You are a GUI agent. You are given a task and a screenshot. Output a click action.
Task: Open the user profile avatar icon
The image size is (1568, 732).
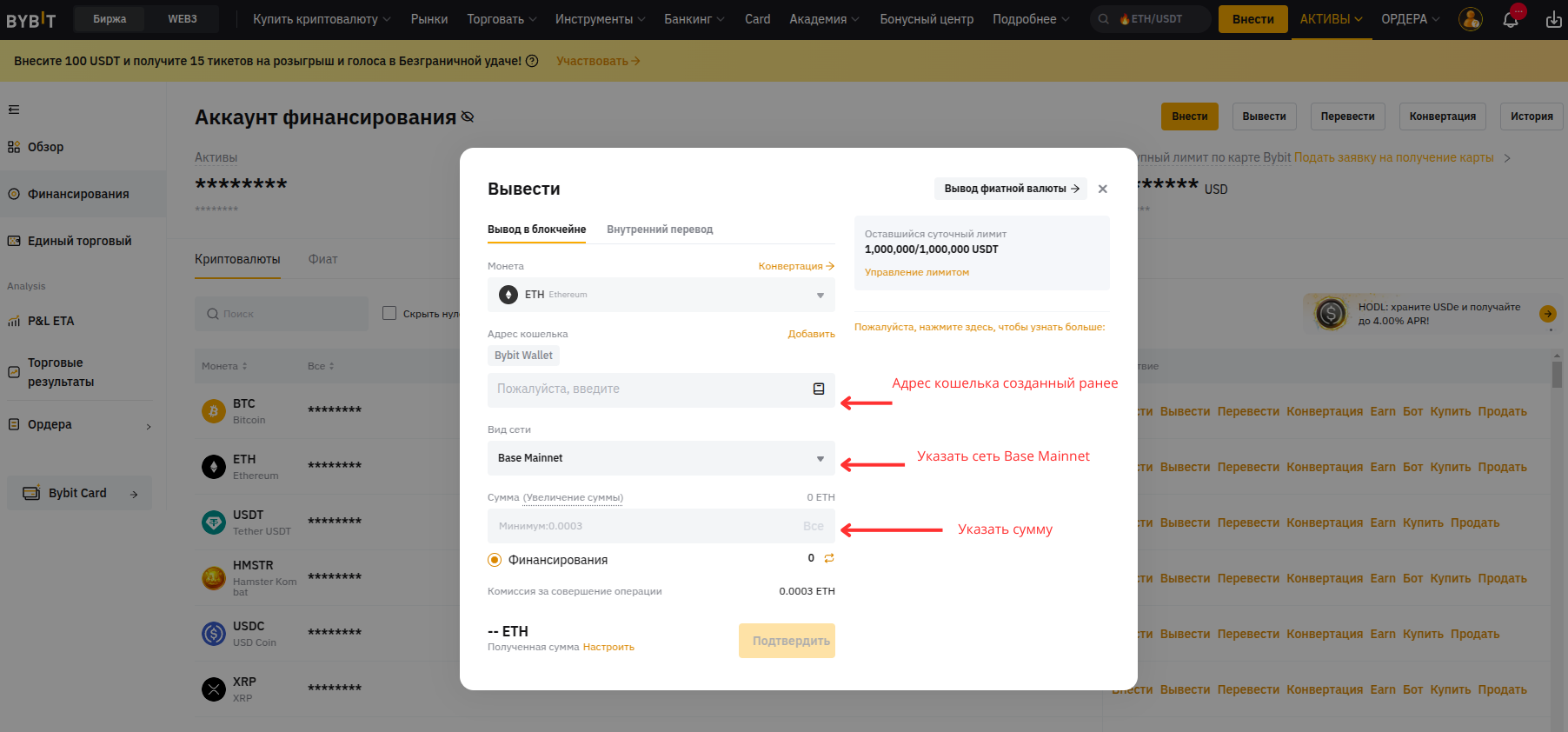click(x=1470, y=18)
